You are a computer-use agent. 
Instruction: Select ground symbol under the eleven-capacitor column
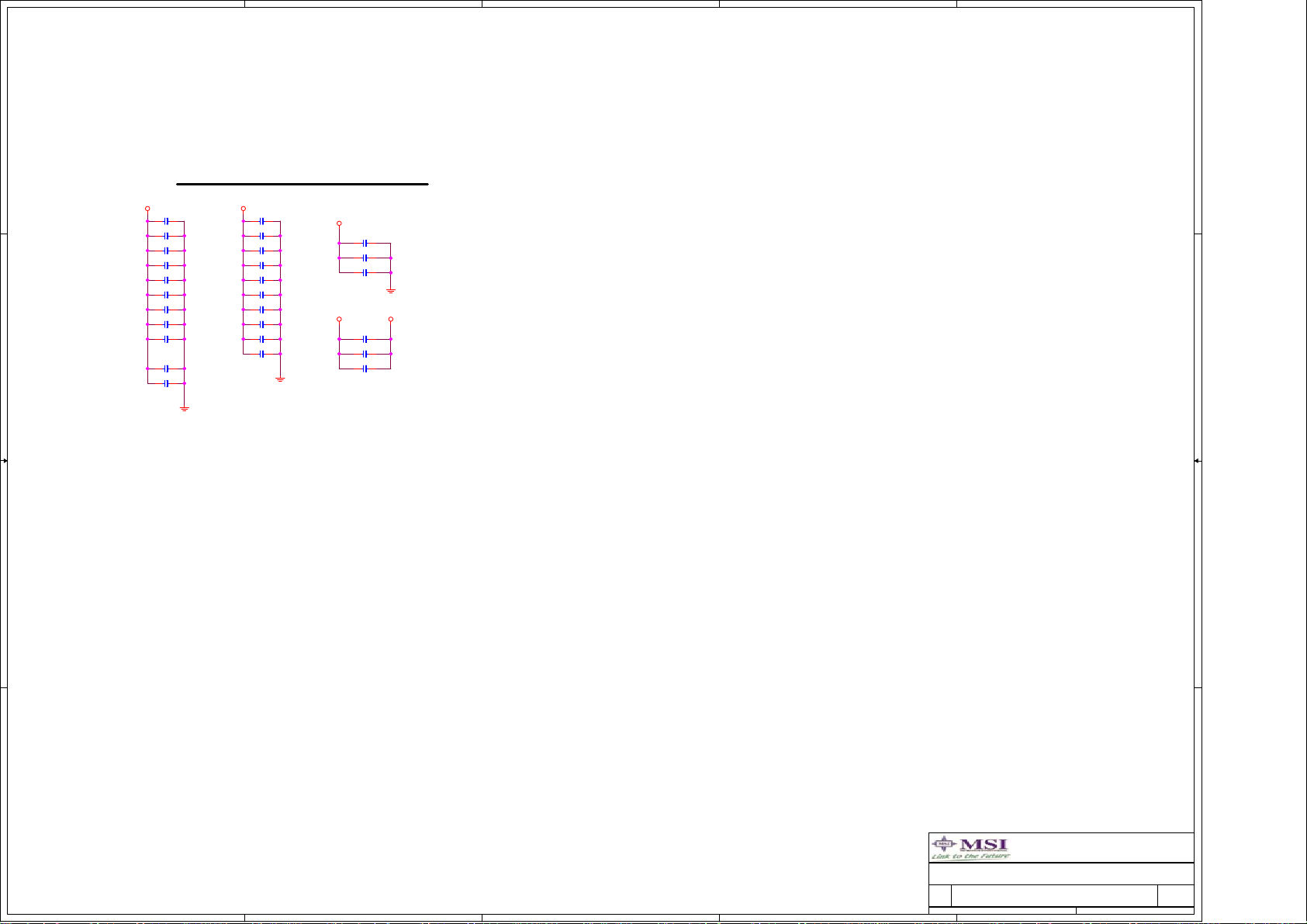(x=185, y=408)
